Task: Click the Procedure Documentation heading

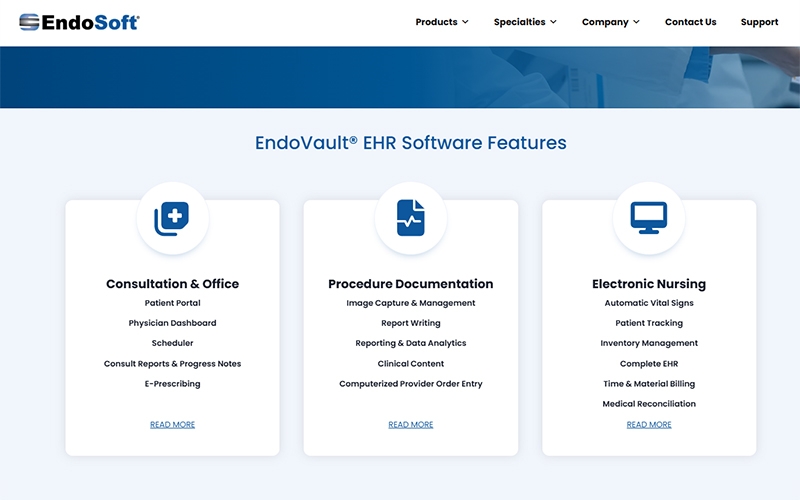Action: pos(411,284)
